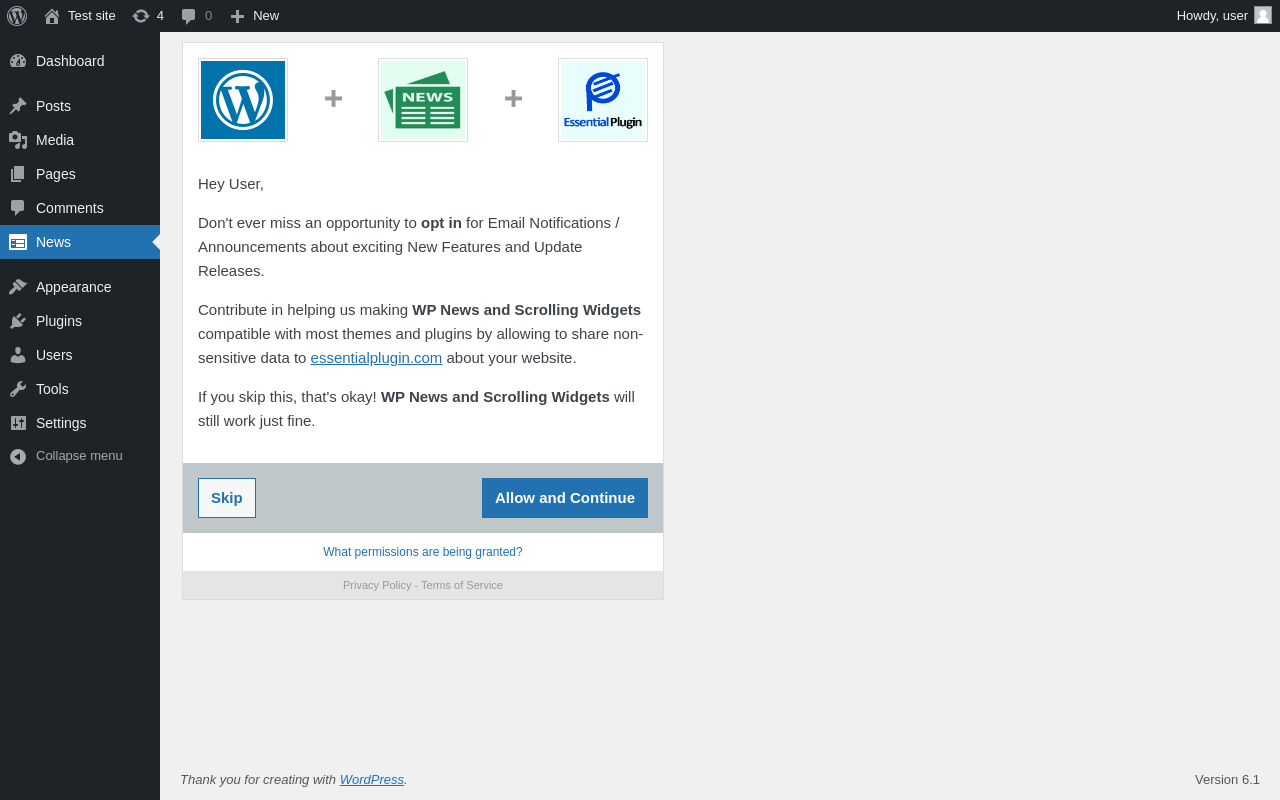Click the green News plugin logo
The height and width of the screenshot is (800, 1280).
point(423,100)
